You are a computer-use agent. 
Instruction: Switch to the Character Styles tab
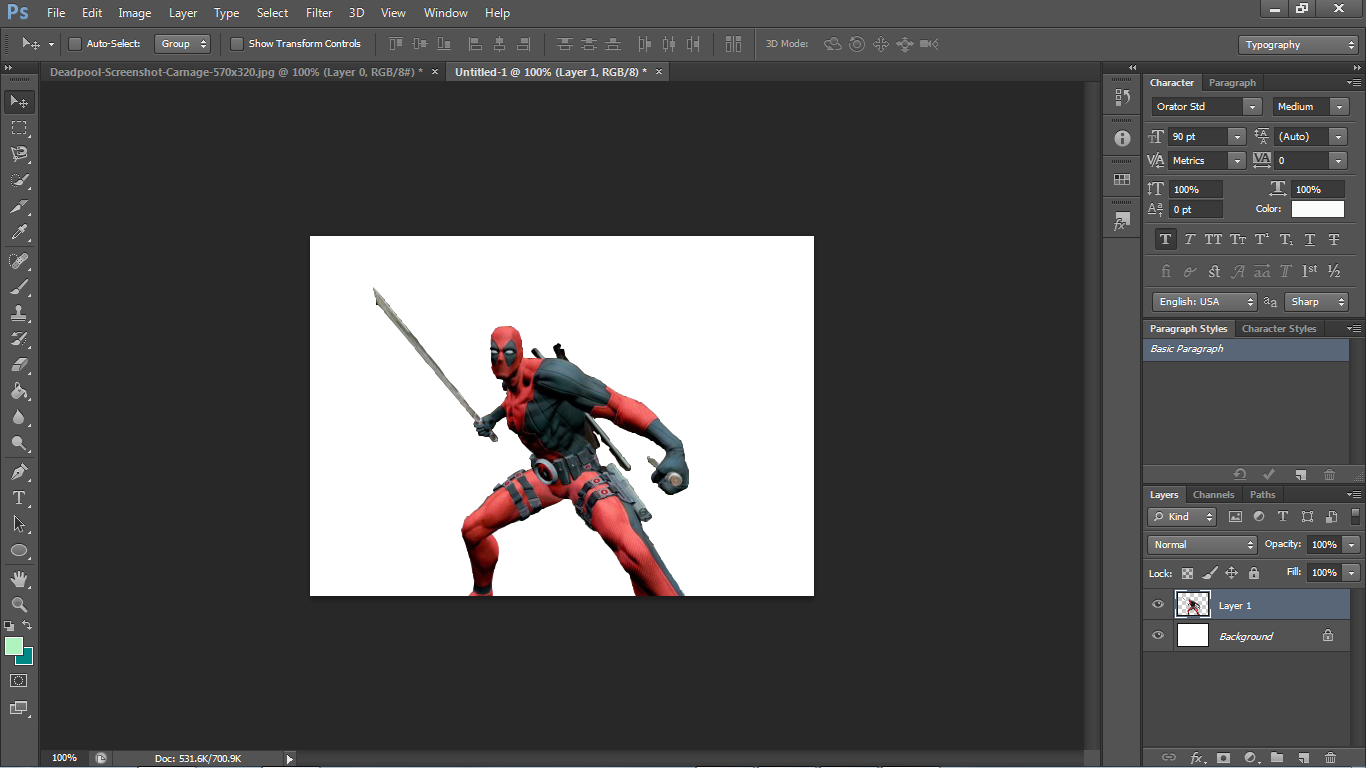click(1279, 329)
